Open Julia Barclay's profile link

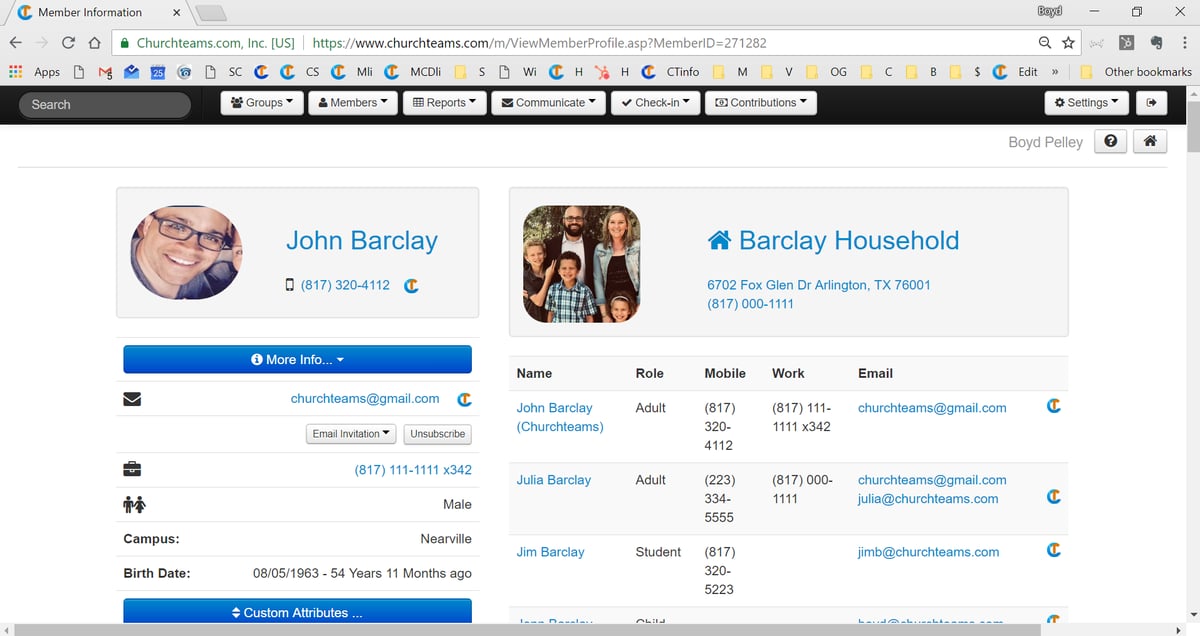[553, 480]
